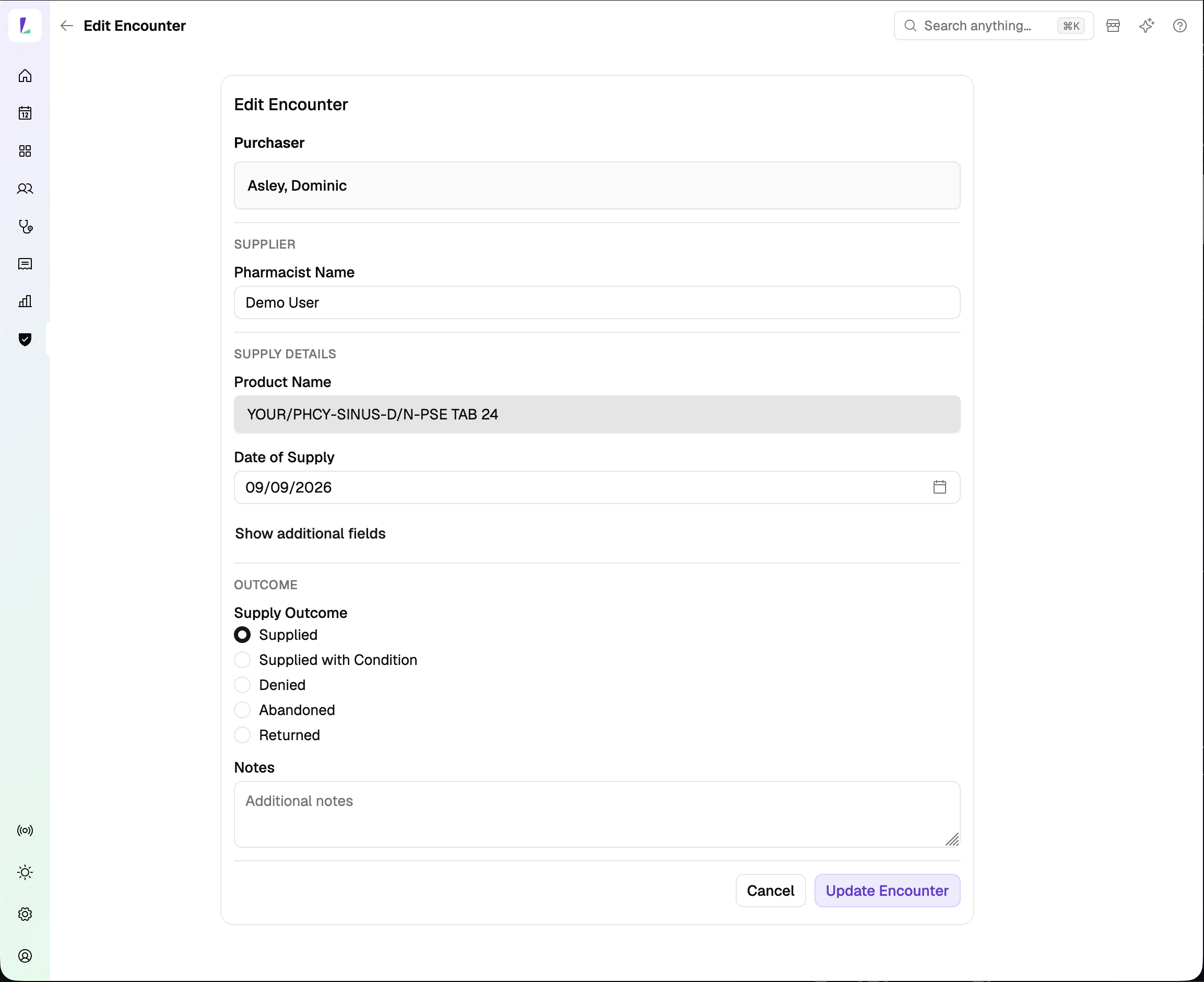Focus the Search anything field

(994, 26)
